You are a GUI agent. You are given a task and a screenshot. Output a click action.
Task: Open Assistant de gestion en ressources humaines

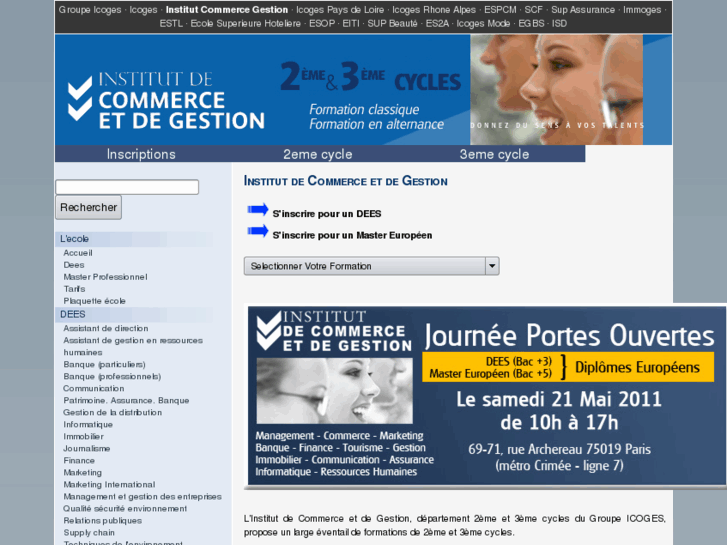point(133,346)
